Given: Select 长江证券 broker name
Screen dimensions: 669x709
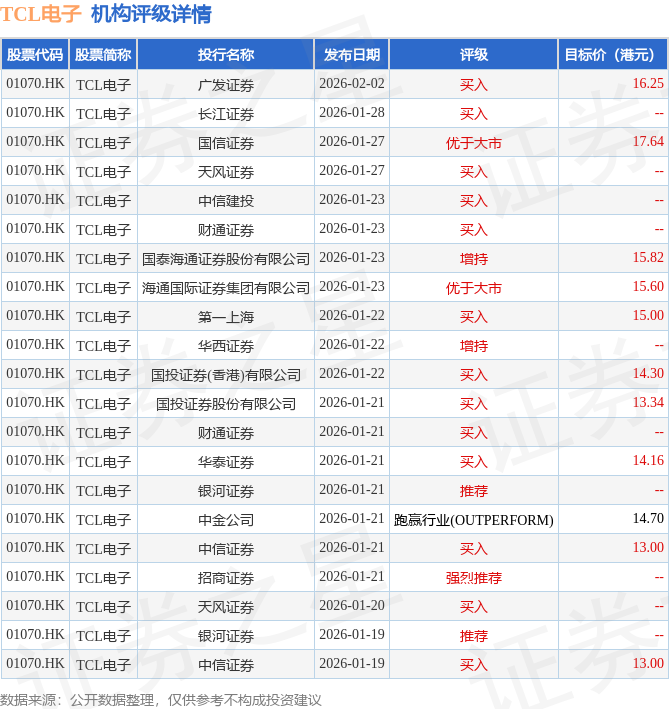Looking at the screenshot, I should tap(226, 113).
